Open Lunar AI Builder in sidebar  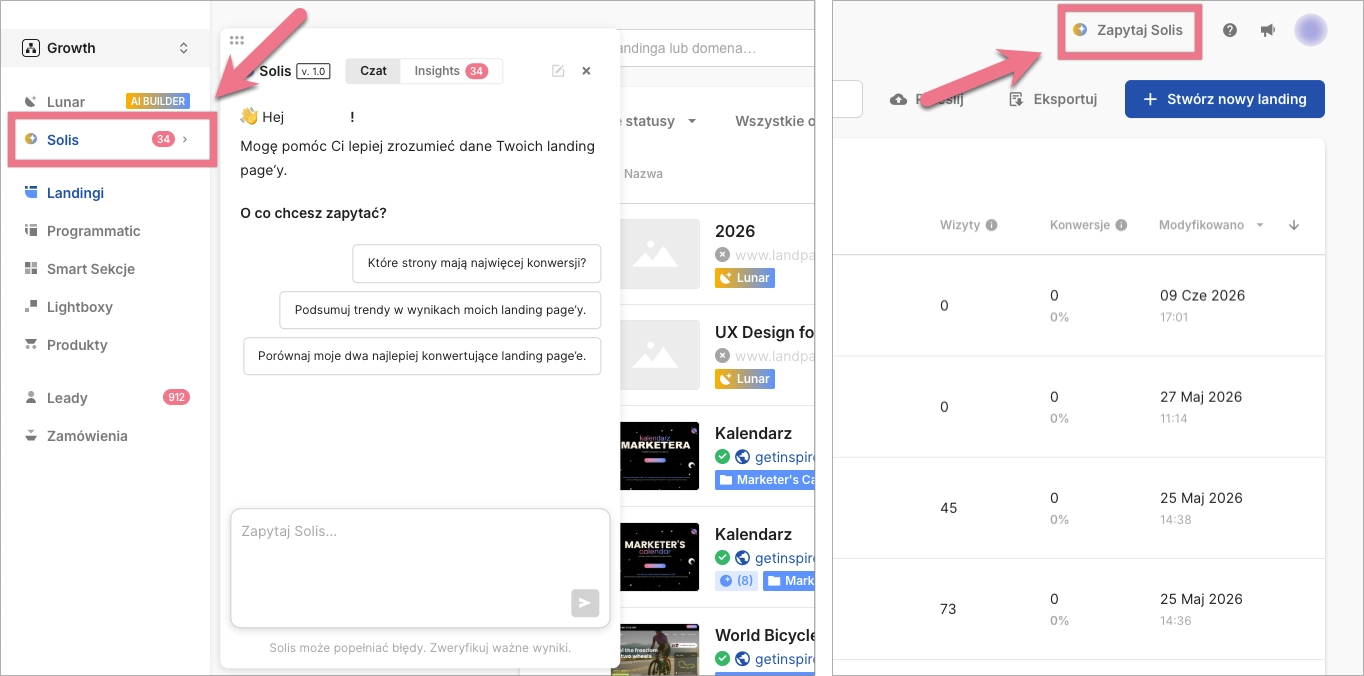[105, 101]
